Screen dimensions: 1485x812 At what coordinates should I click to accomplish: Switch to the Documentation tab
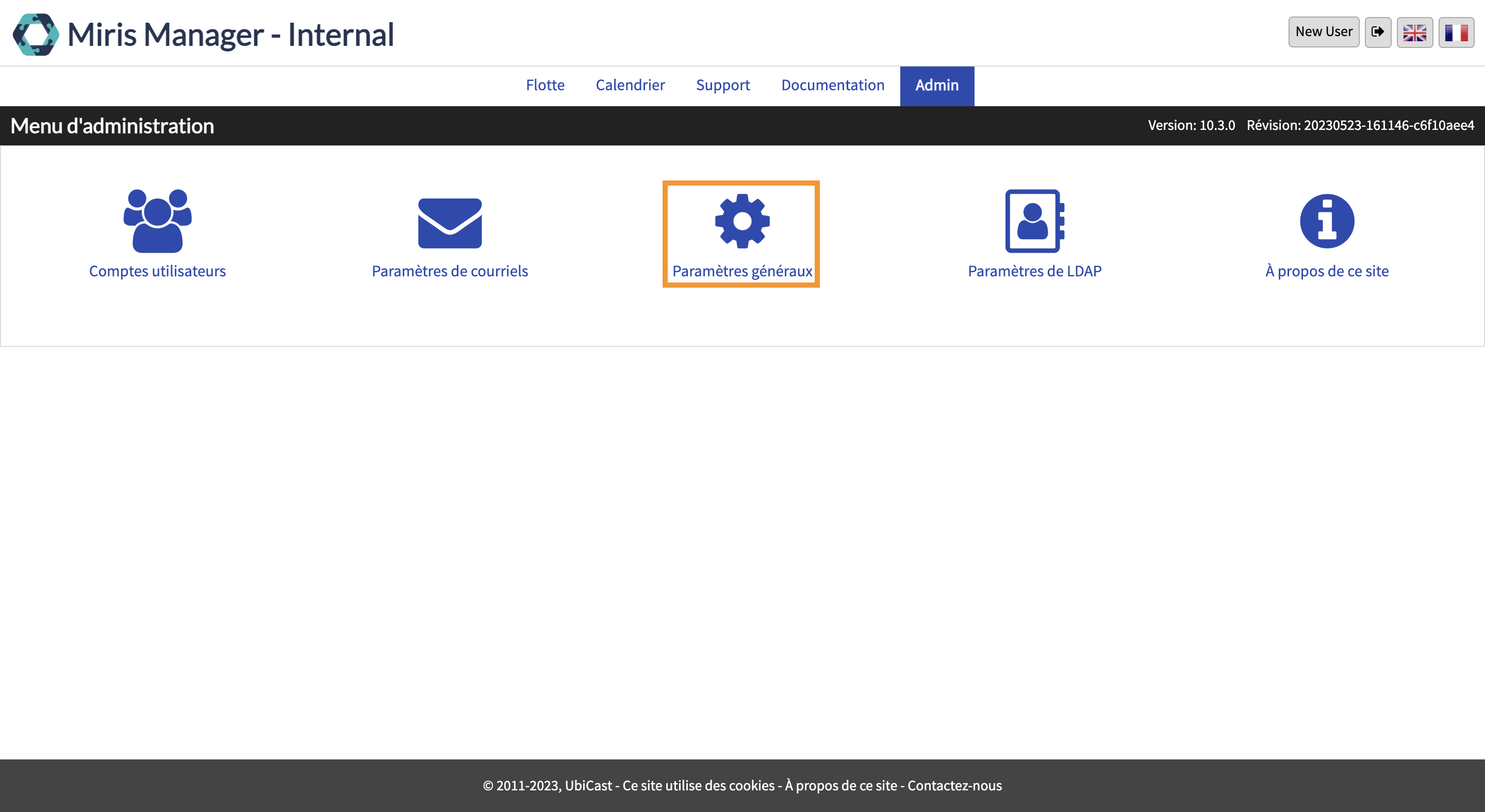832,85
